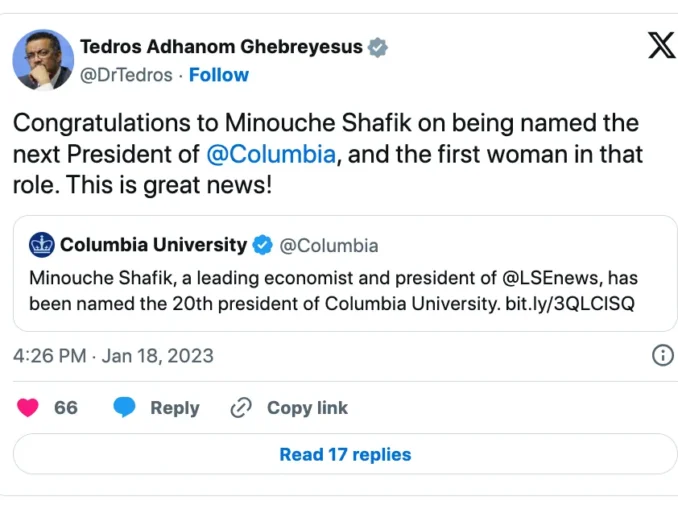Screen dimensions: 678x509
Task: Open Read 17 replies
Action: pos(345,454)
